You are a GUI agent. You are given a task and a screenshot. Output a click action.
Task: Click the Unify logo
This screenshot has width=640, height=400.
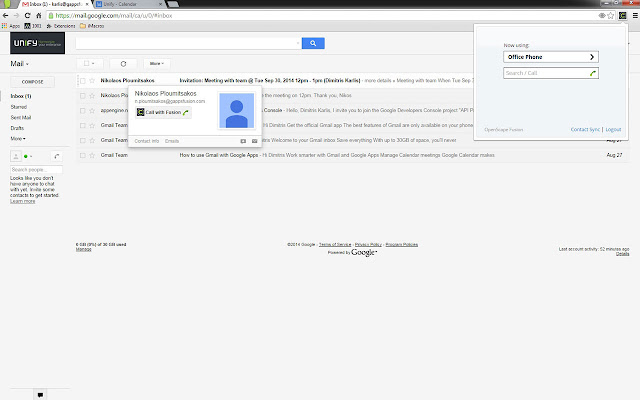click(x=38, y=43)
